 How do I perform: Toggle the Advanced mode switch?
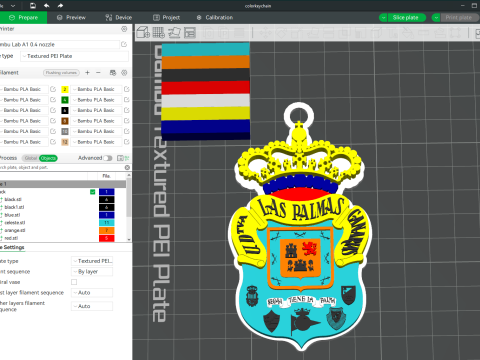[x=108, y=158]
